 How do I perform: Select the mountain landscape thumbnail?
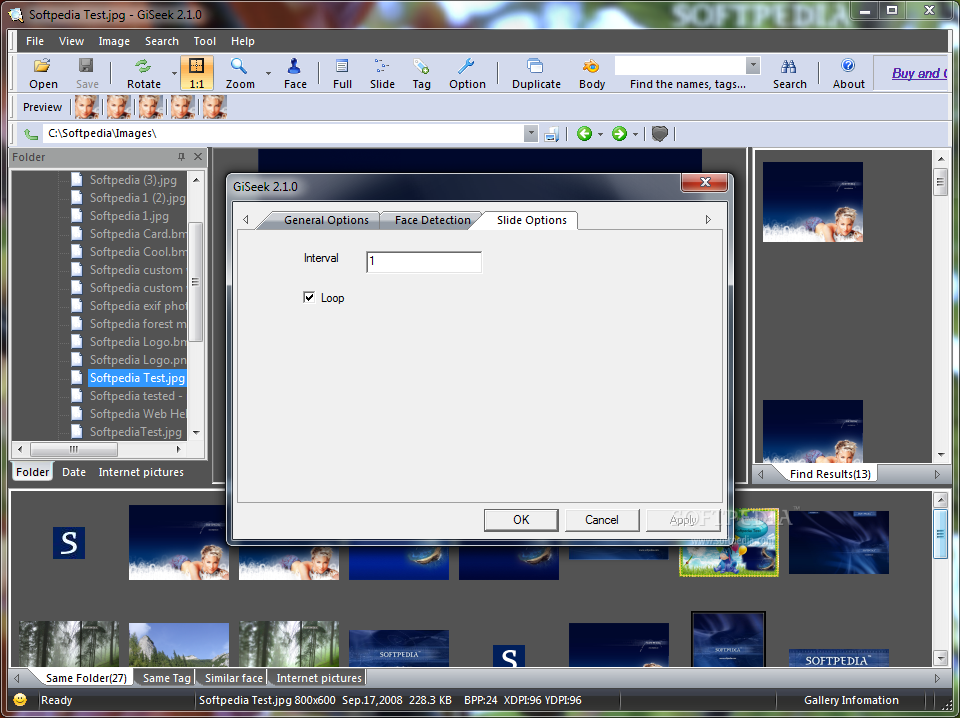click(x=179, y=645)
